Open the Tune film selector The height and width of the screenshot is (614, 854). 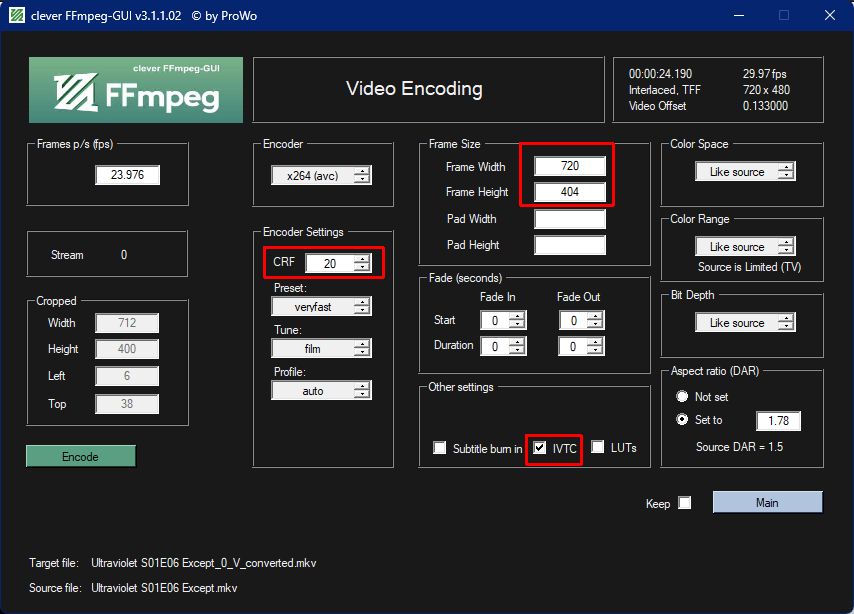(321, 349)
